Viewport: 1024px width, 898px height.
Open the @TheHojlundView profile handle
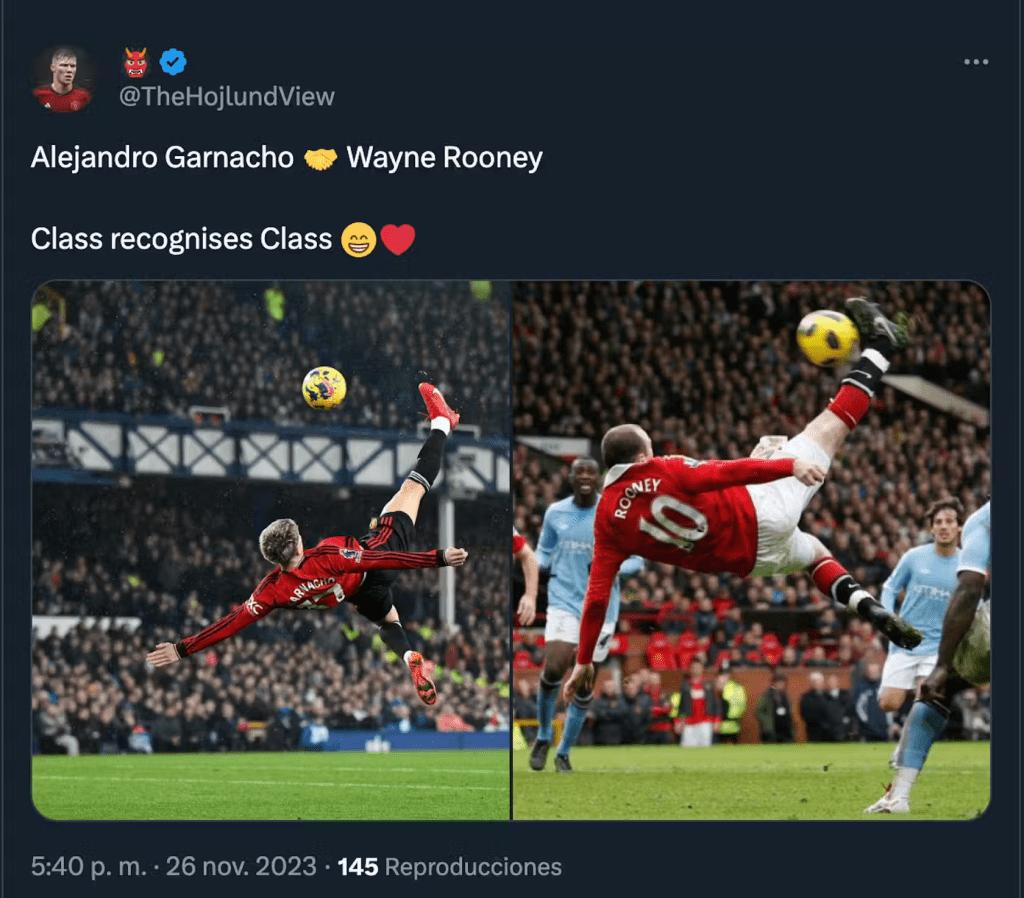[x=227, y=97]
